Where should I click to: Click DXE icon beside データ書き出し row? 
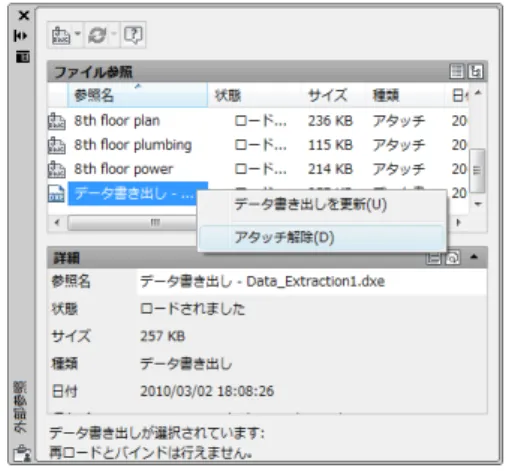click(57, 193)
